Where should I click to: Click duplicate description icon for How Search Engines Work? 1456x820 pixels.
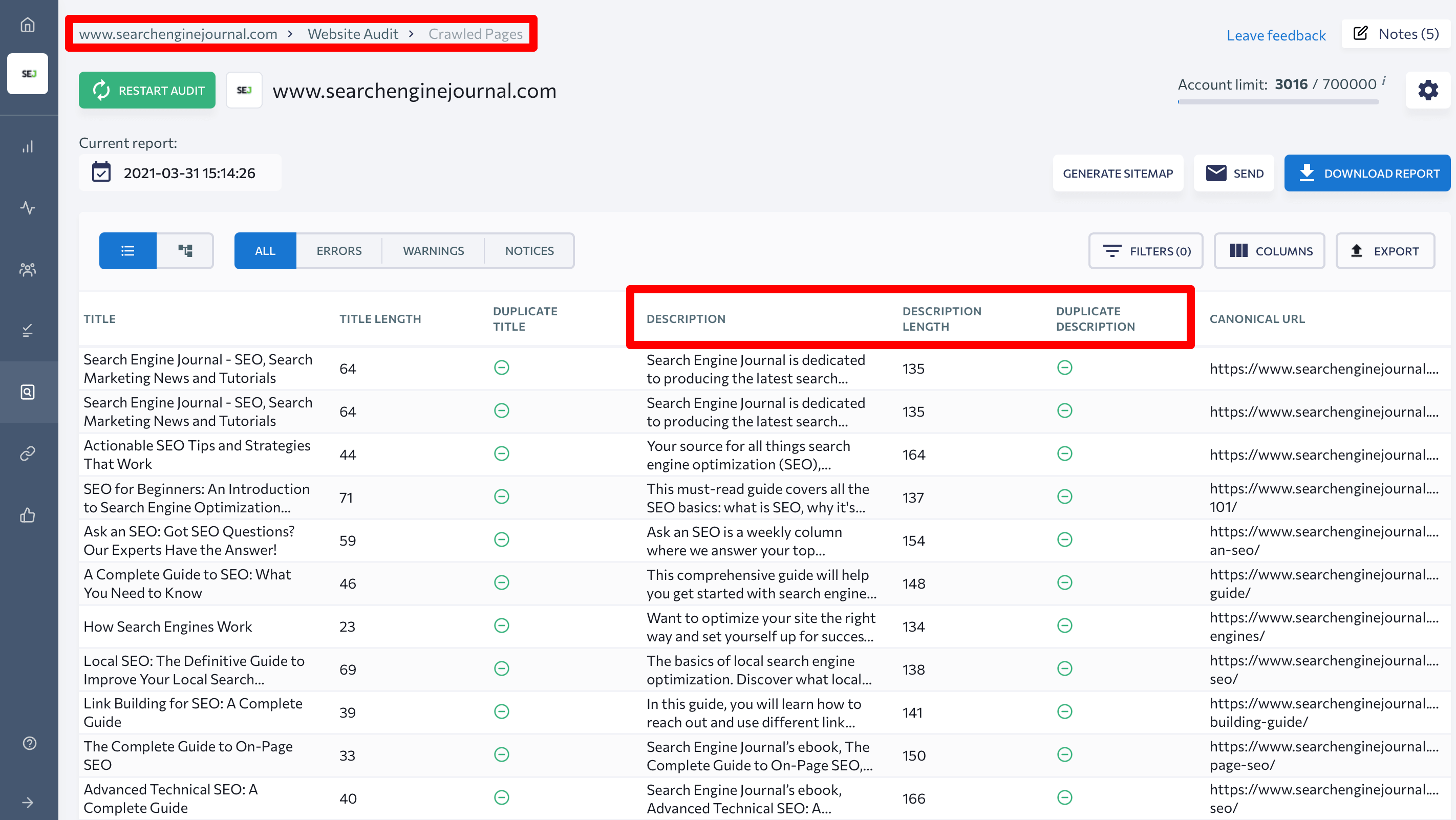coord(1064,625)
